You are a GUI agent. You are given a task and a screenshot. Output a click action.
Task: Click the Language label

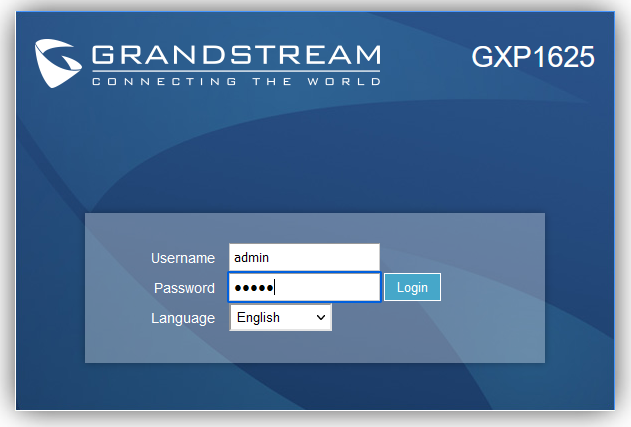click(183, 318)
